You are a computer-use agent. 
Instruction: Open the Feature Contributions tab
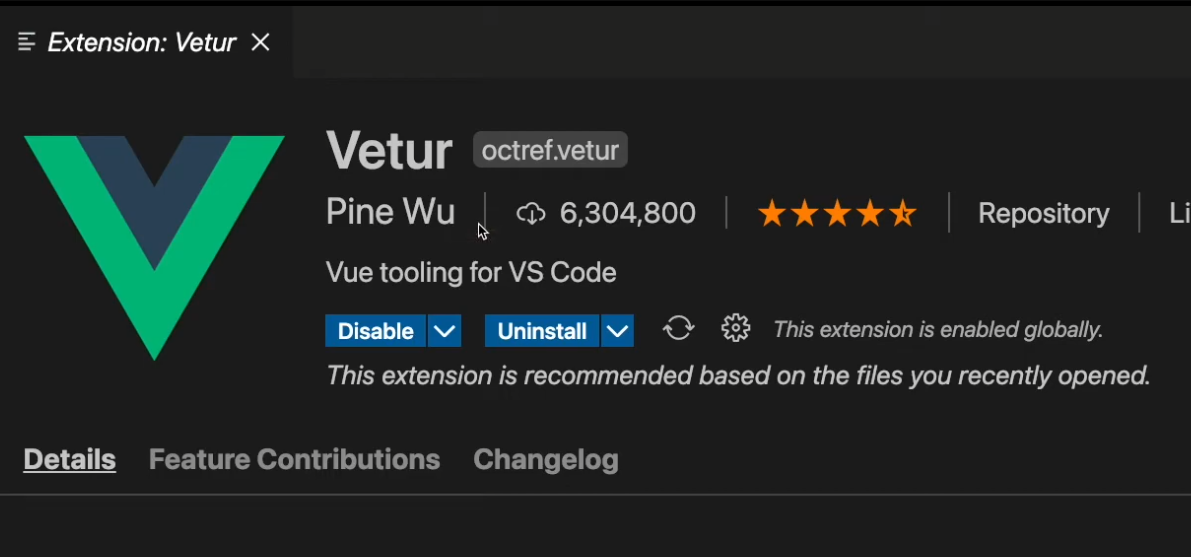(x=294, y=459)
